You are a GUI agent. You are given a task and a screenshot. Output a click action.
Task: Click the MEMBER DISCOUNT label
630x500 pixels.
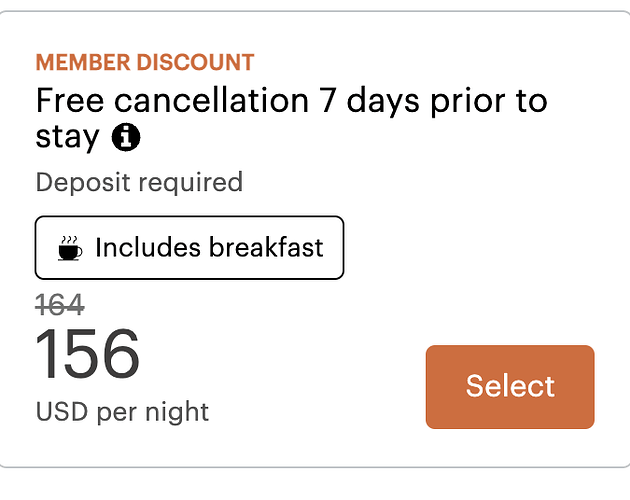coord(145,62)
